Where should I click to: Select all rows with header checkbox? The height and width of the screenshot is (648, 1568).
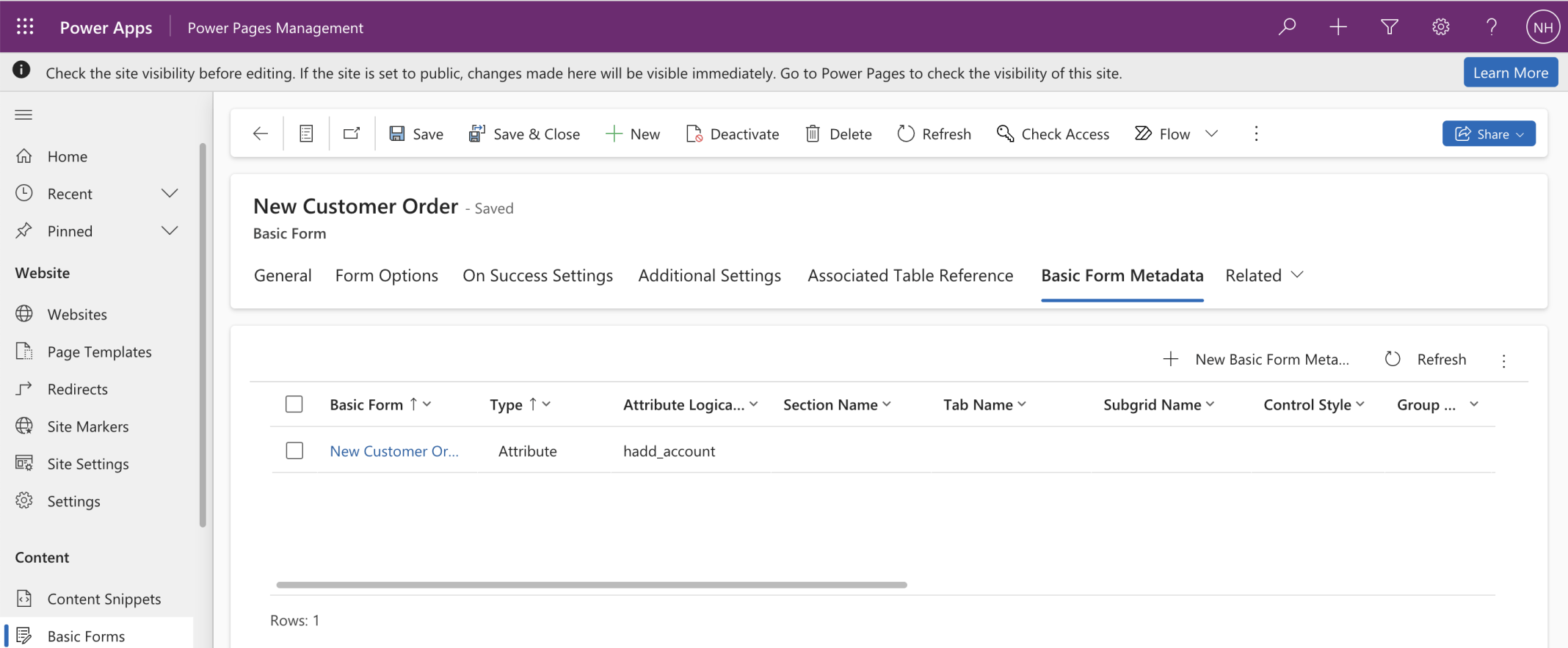click(x=294, y=404)
